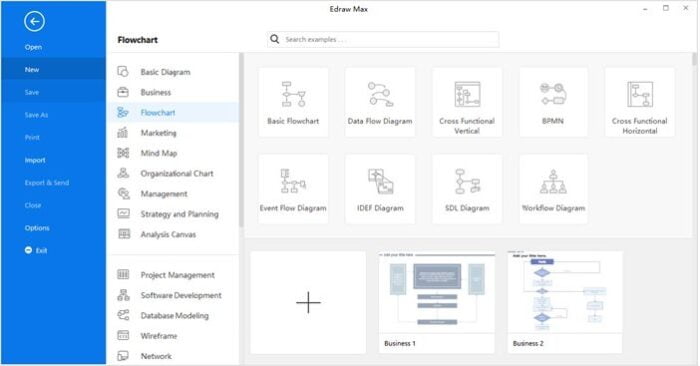This screenshot has height=366, width=700.
Task: Choose the Basic Flowchart template icon
Action: click(293, 94)
